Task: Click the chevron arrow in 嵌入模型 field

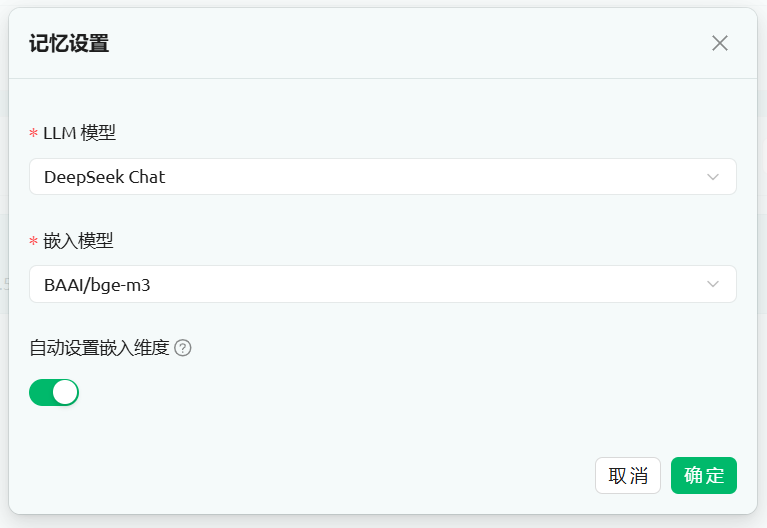Action: click(713, 284)
